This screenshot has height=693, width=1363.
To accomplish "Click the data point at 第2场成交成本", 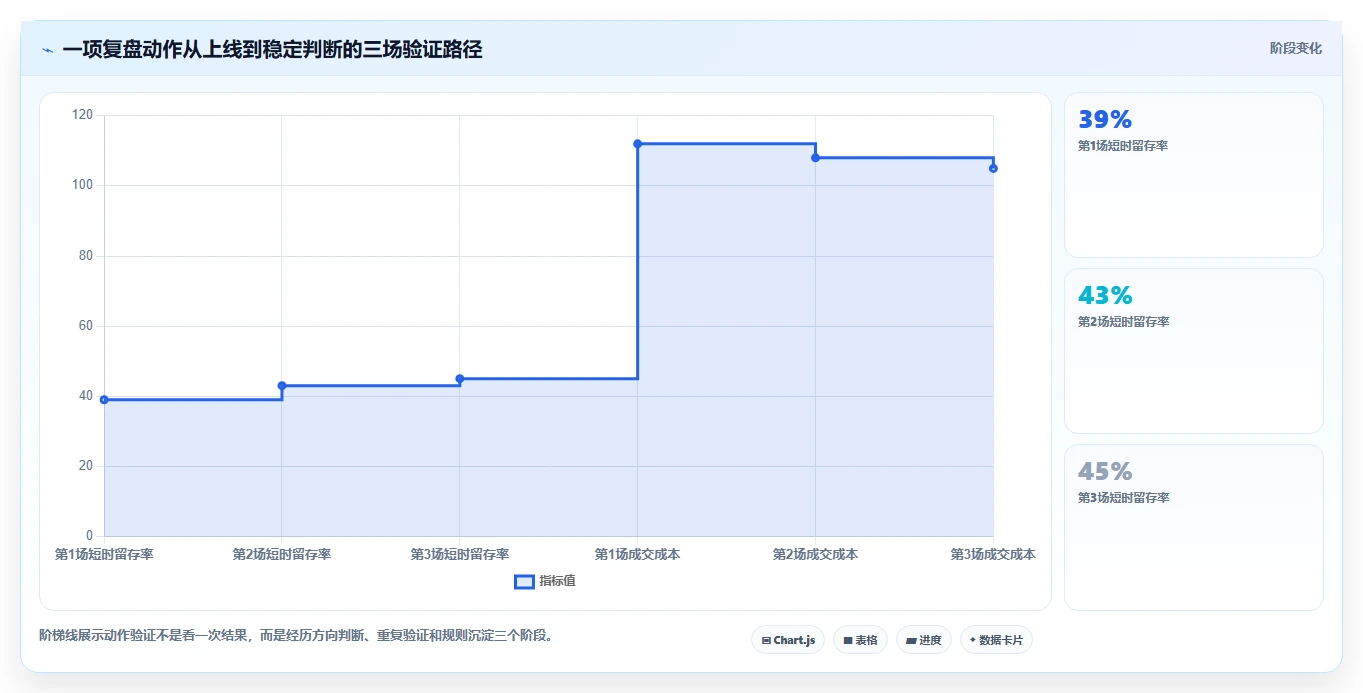I will point(815,158).
